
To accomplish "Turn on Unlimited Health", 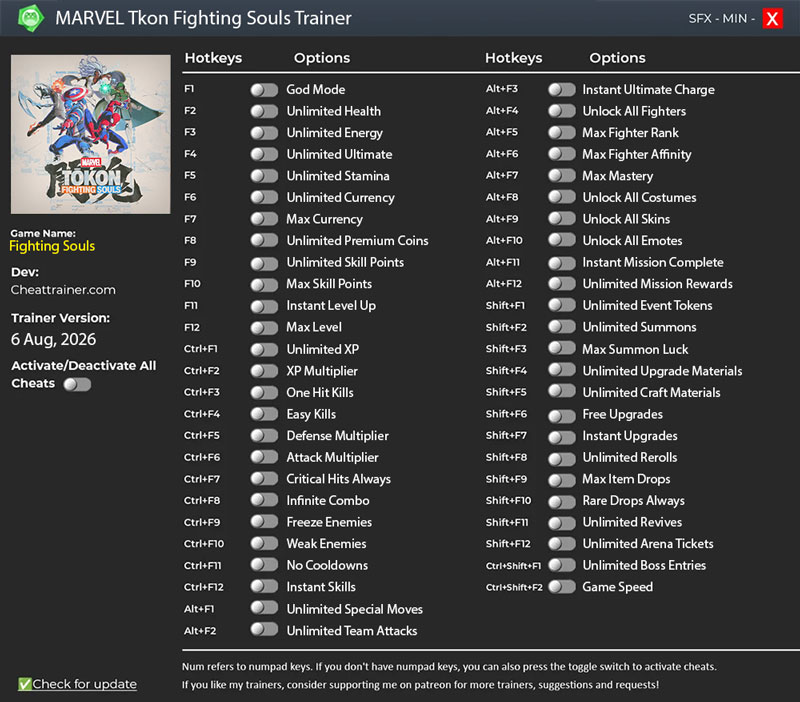I will pyautogui.click(x=264, y=111).
